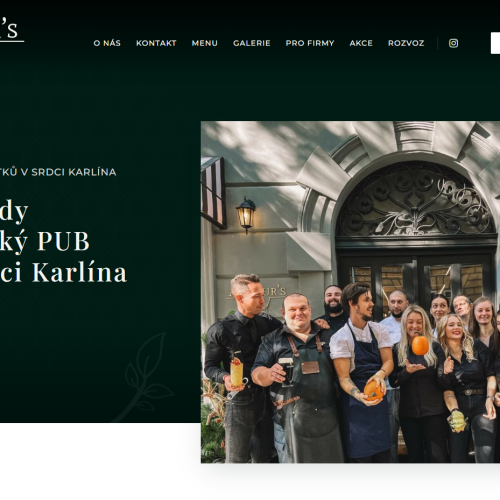Click the white button at the header's right edge
This screenshot has width=500, height=500.
click(x=495, y=43)
